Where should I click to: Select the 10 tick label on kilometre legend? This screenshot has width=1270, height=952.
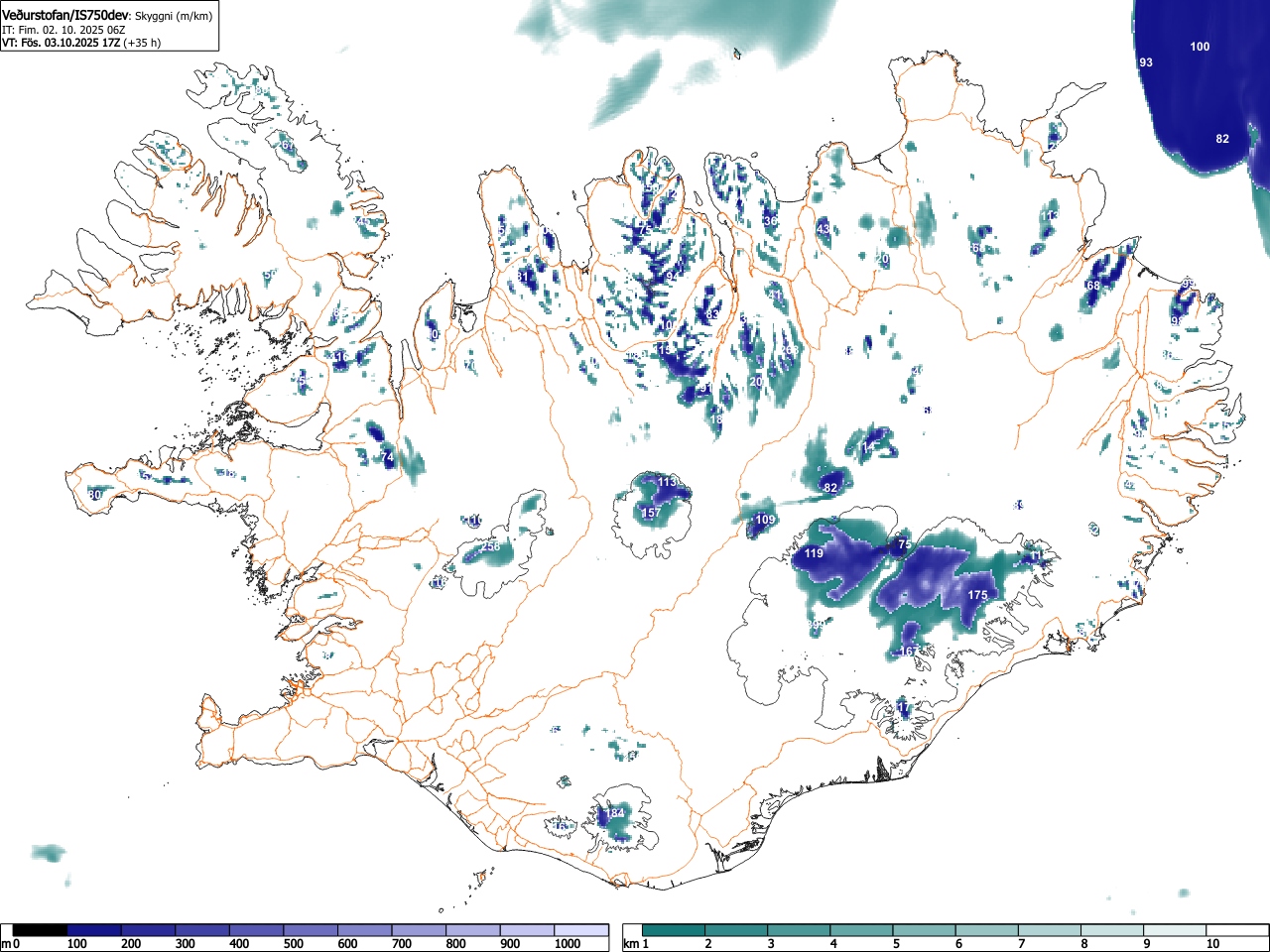[x=1212, y=944]
